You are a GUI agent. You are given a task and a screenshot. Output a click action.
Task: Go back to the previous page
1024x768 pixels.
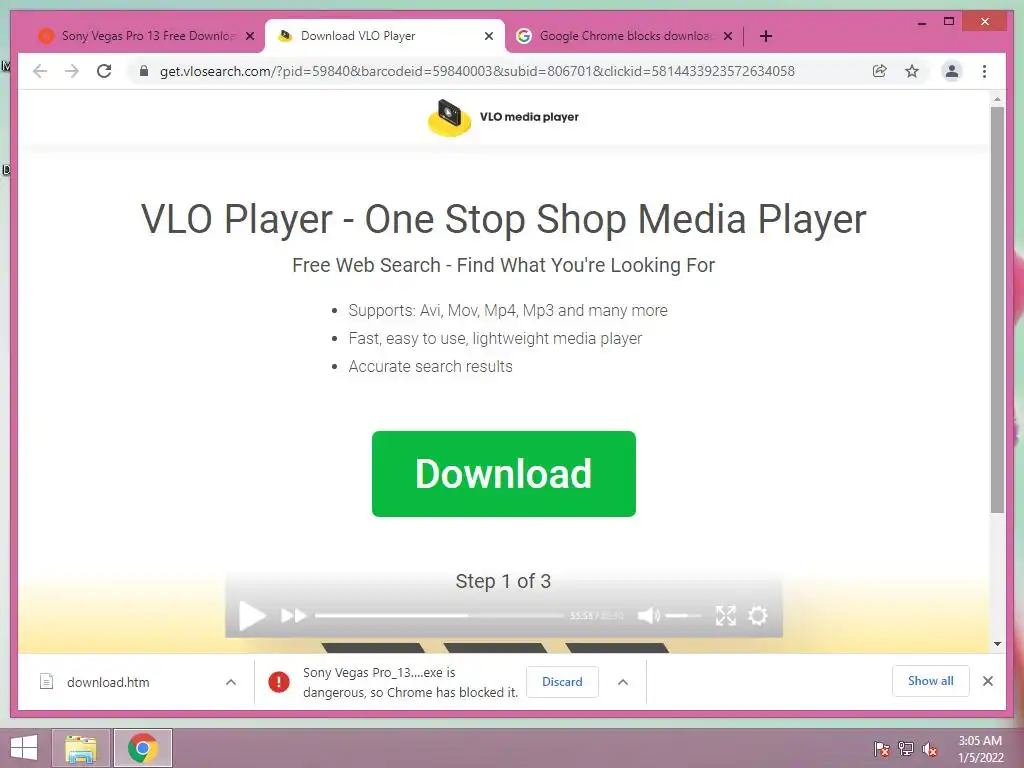pyautogui.click(x=40, y=71)
